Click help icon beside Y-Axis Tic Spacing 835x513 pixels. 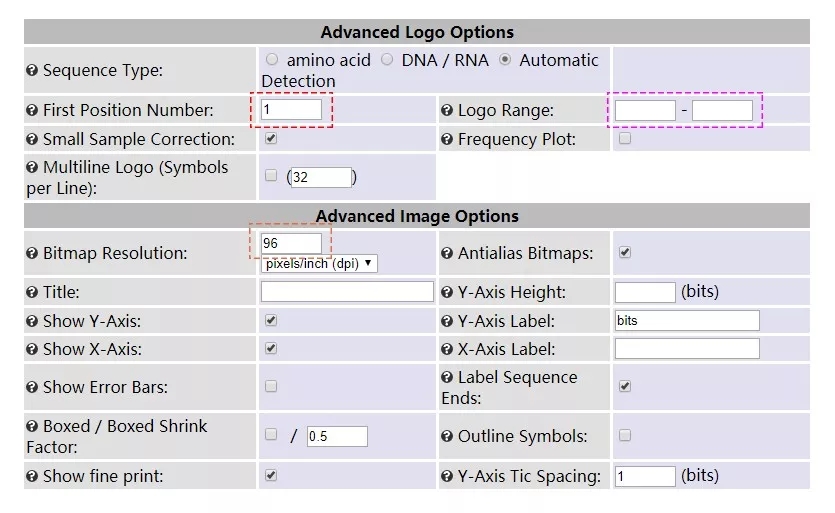click(x=447, y=476)
